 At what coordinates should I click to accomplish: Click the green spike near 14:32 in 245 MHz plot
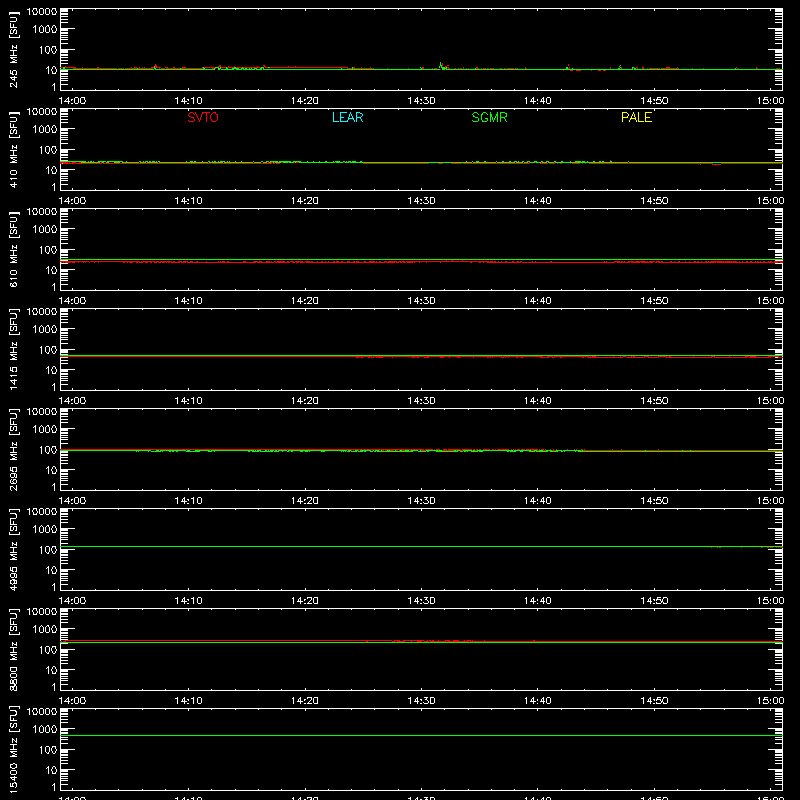[x=441, y=65]
